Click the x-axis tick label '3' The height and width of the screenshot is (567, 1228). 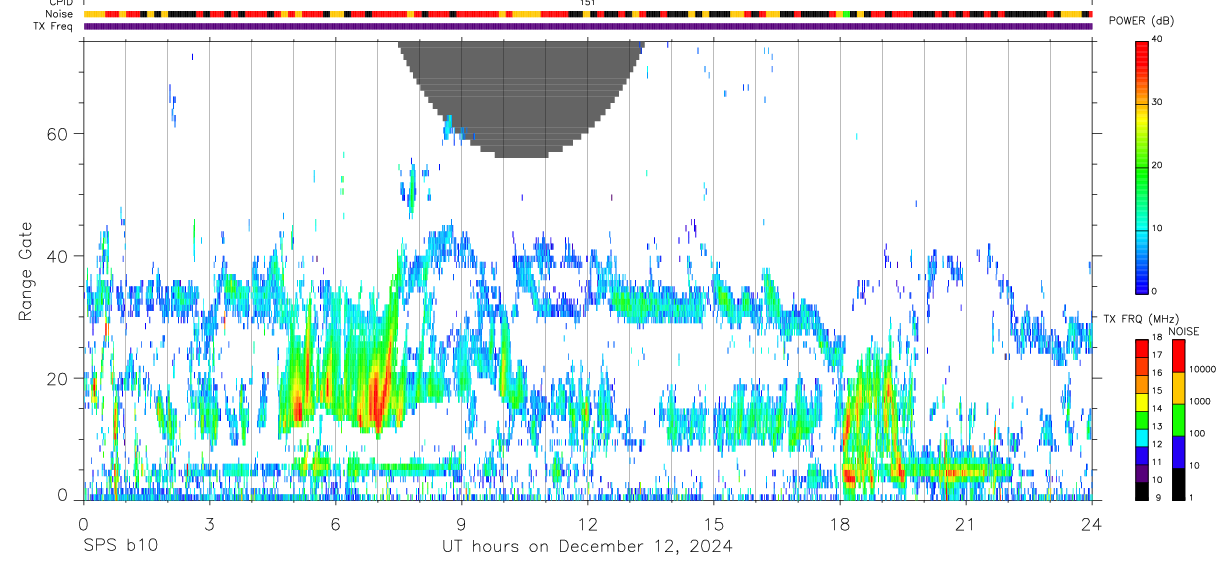pos(209,524)
